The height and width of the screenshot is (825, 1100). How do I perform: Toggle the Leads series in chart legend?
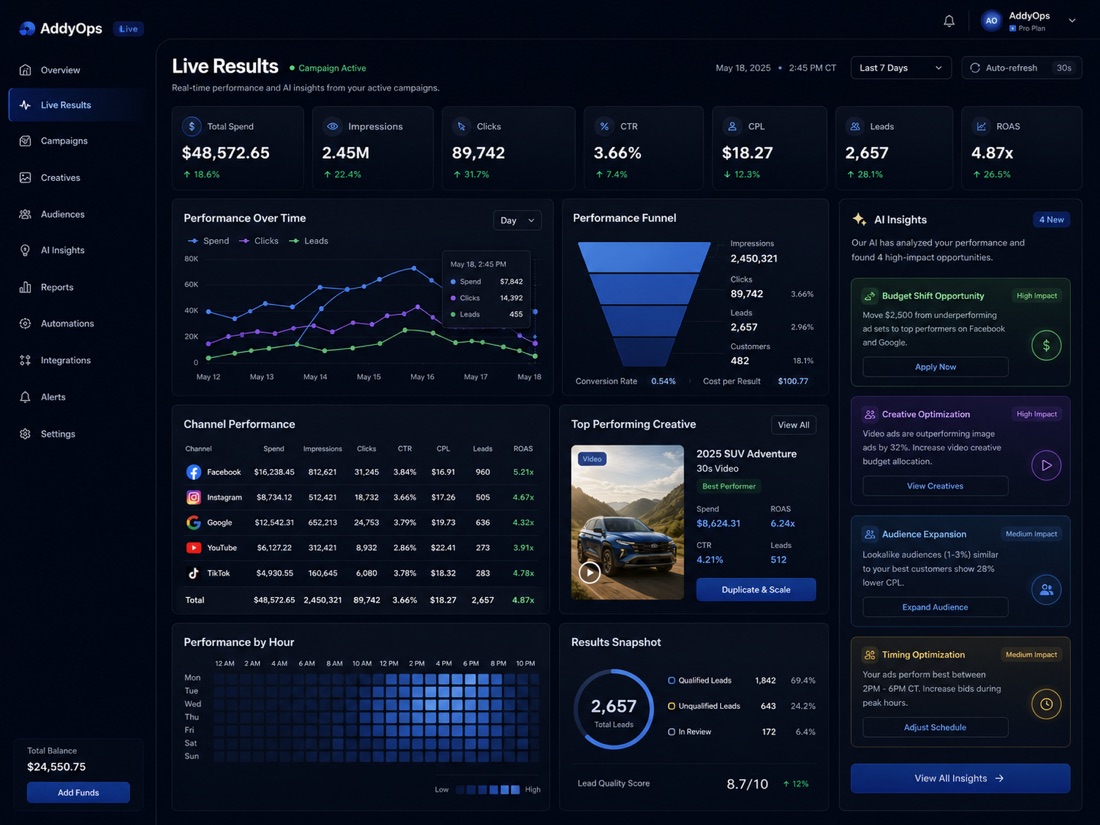pos(309,241)
